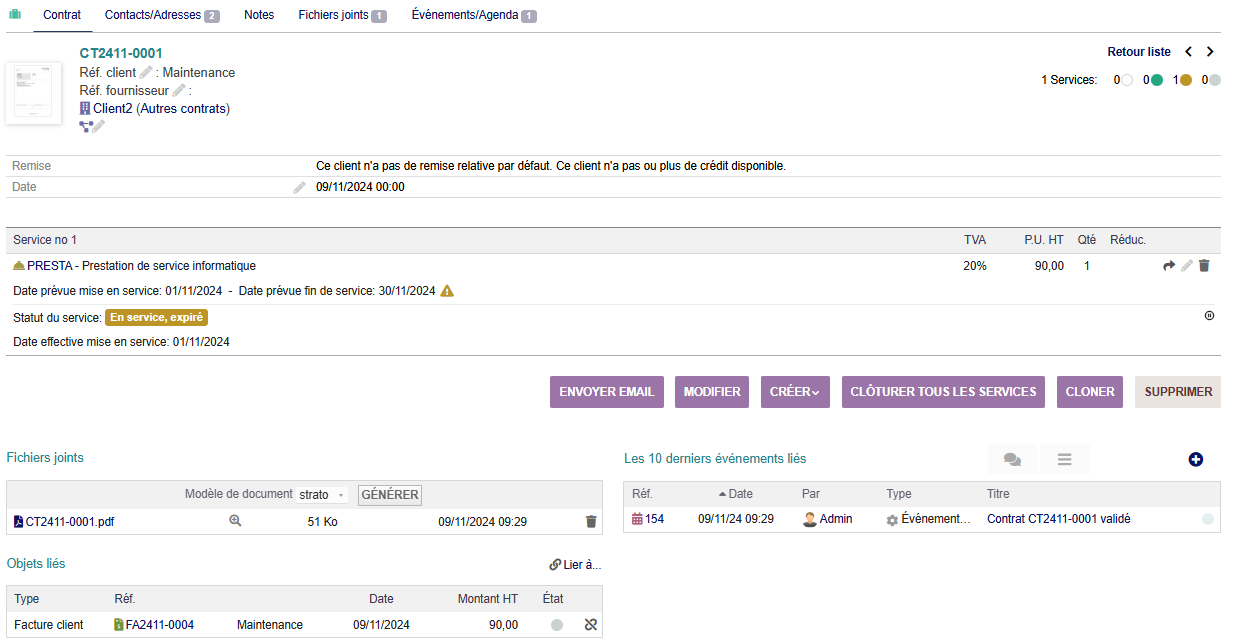The image size is (1234, 641).
Task: Delete the attached PDF file
Action: click(591, 521)
